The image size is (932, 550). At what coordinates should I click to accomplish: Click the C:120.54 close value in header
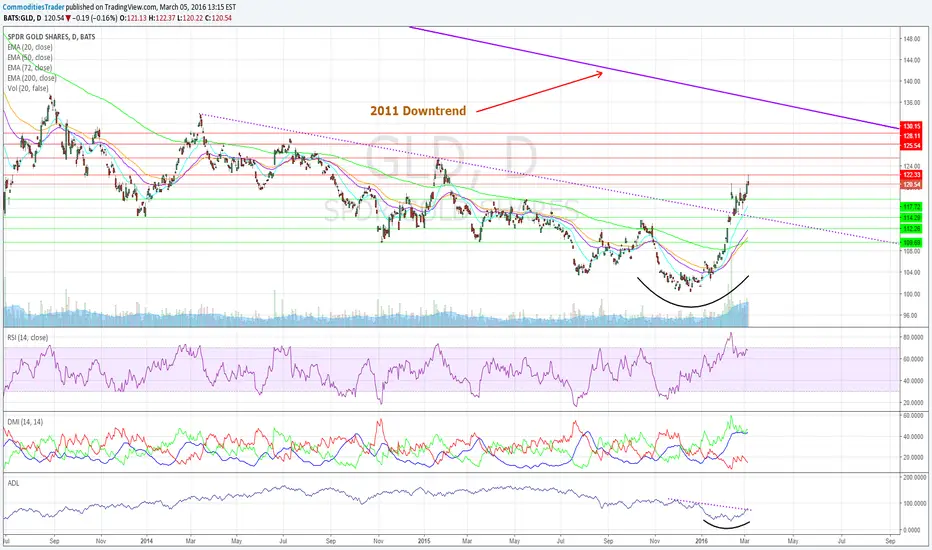[x=218, y=18]
